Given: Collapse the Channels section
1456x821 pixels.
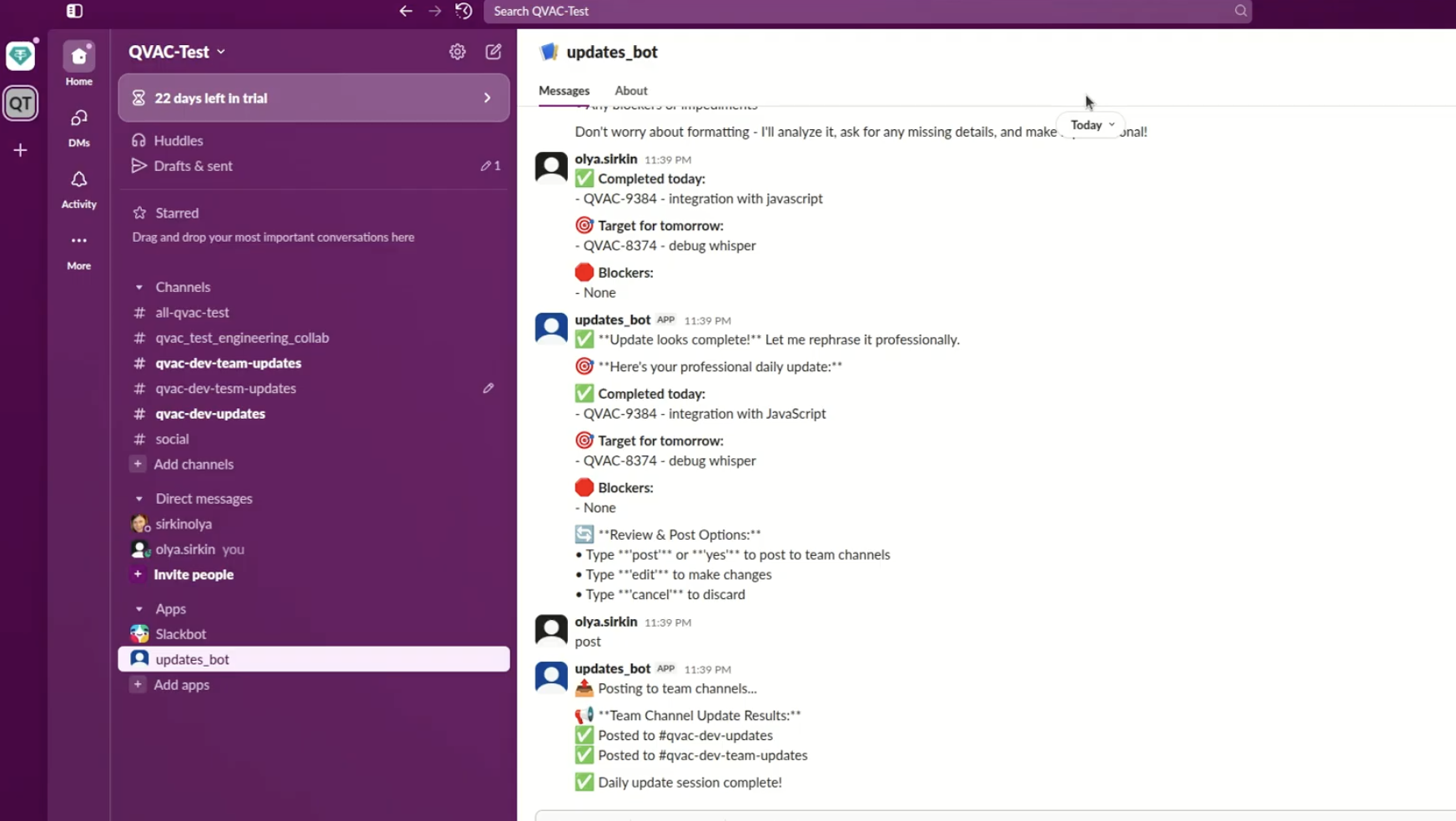Looking at the screenshot, I should [139, 287].
